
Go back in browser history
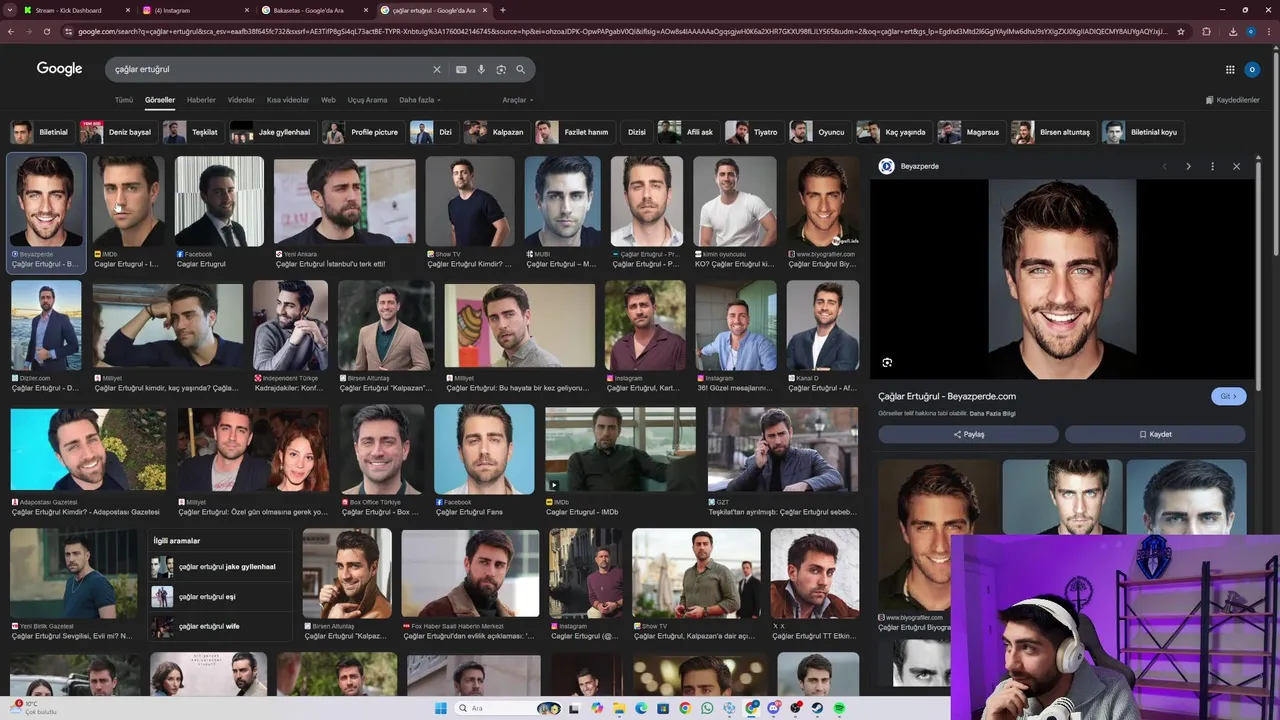10,31
